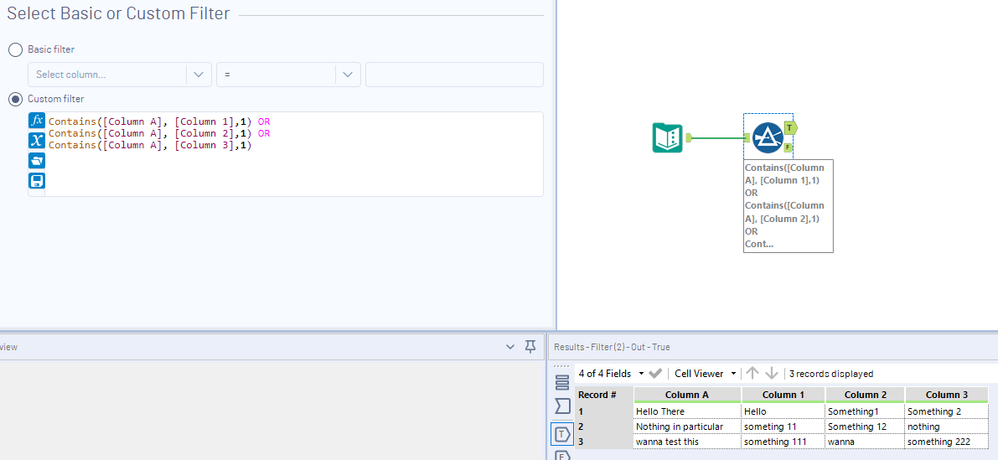Click the up arrow in Results toolbar
This screenshot has width=998, height=460.
(752, 373)
